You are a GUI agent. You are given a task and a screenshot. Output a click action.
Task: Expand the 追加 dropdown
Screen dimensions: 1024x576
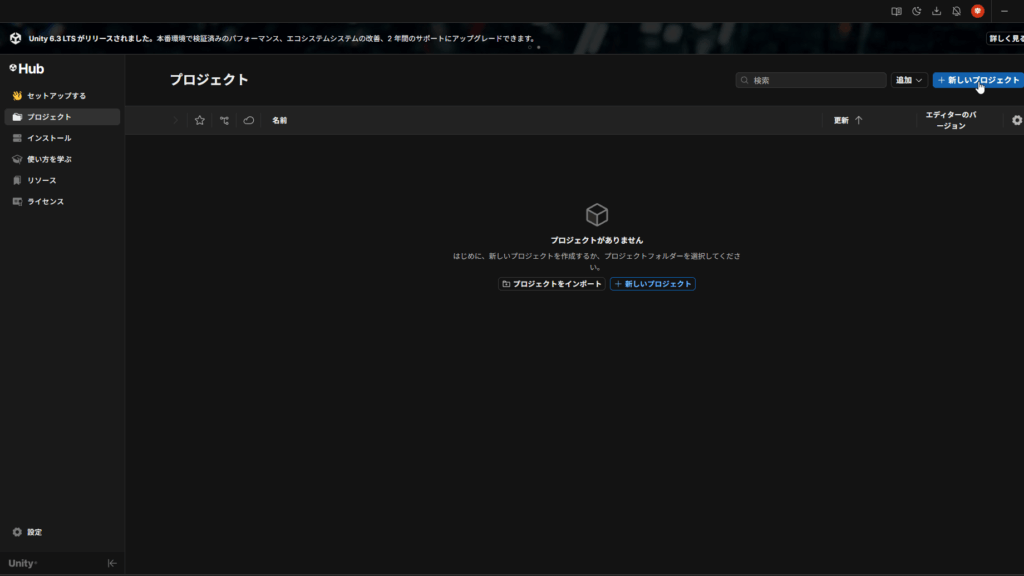(x=908, y=80)
